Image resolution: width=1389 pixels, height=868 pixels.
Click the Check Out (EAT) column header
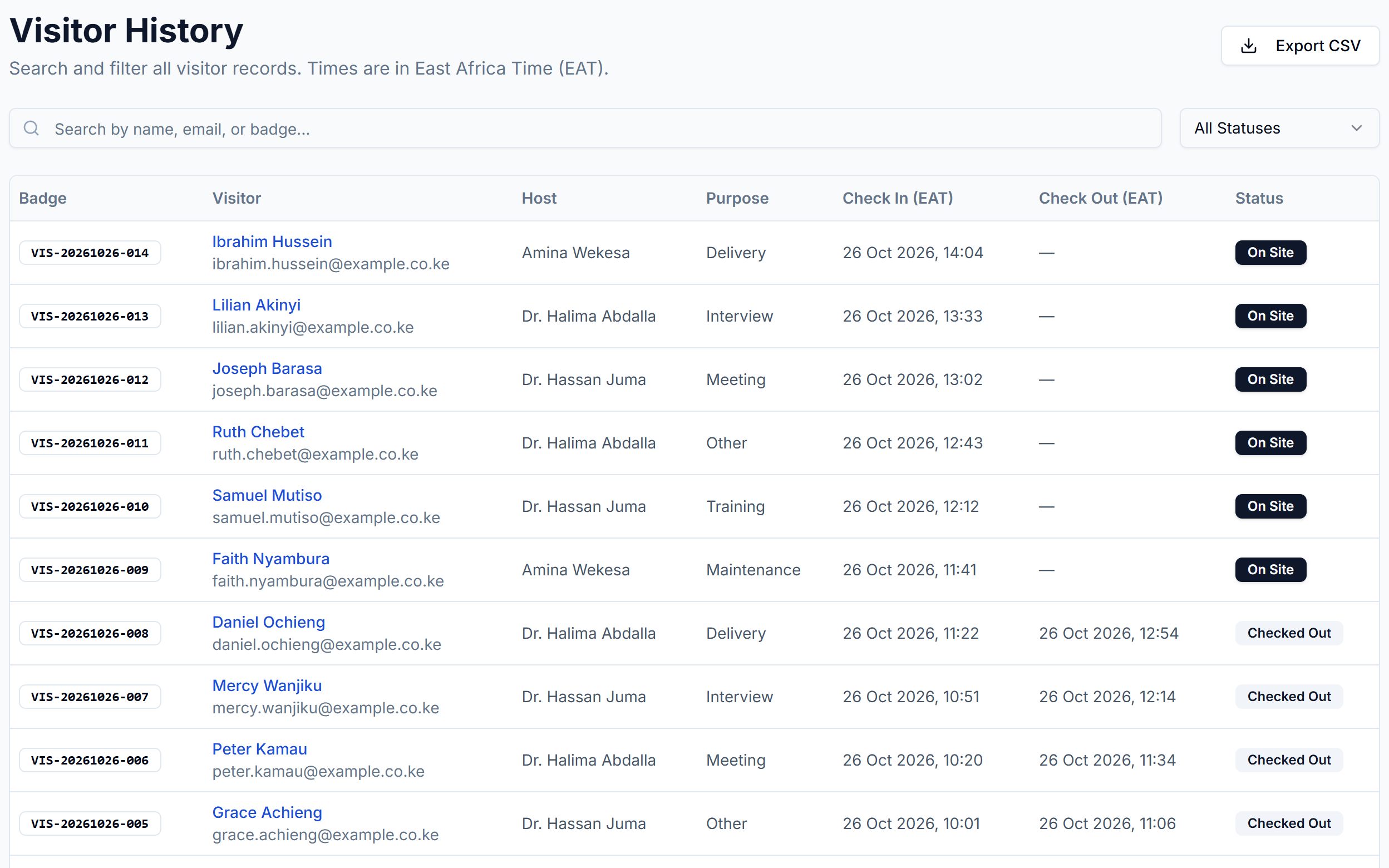tap(1100, 198)
